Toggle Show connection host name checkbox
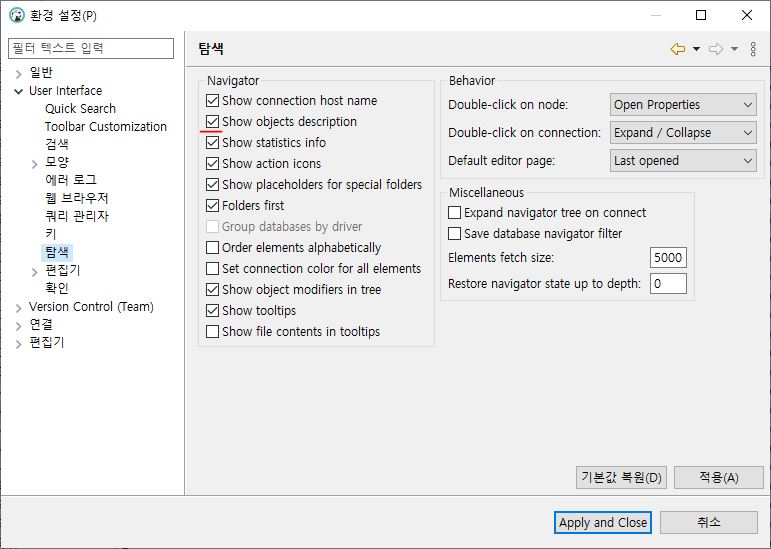 [212, 100]
